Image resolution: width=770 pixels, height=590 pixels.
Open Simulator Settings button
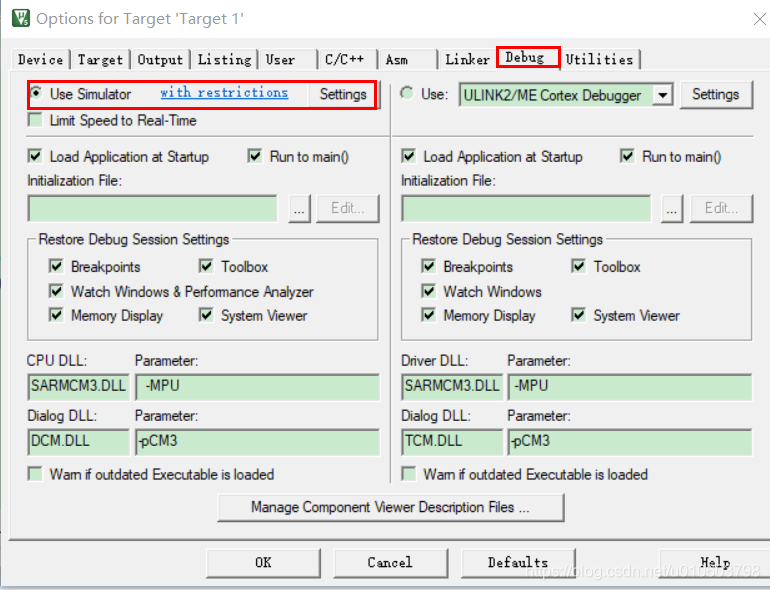(x=342, y=94)
